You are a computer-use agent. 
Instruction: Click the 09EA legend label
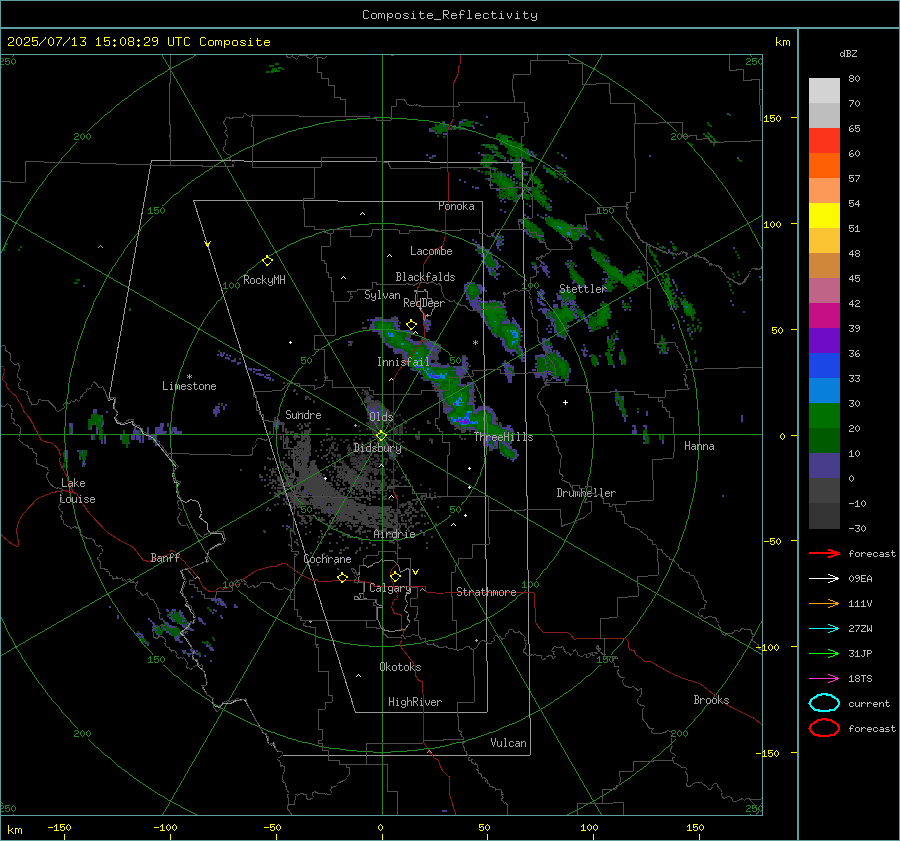coord(860,579)
